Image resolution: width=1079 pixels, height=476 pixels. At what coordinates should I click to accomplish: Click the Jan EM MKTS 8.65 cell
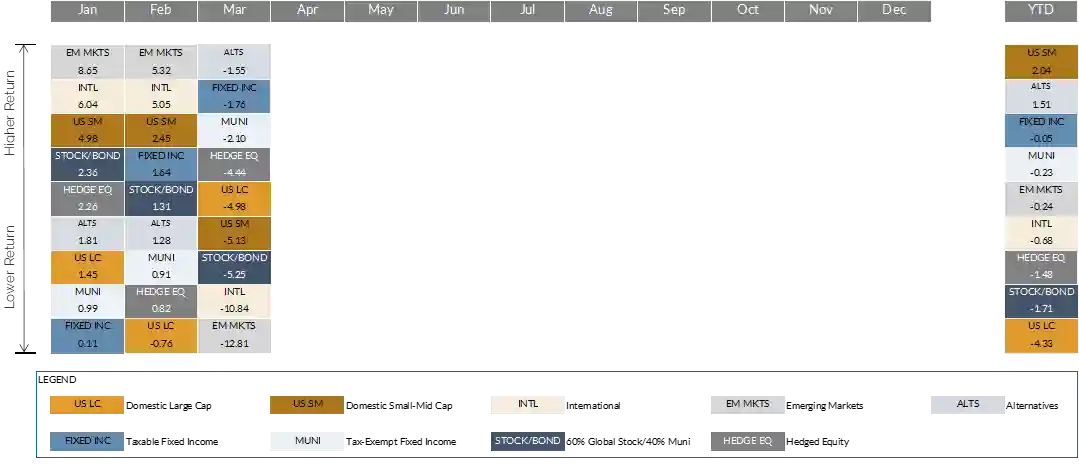[x=87, y=62]
